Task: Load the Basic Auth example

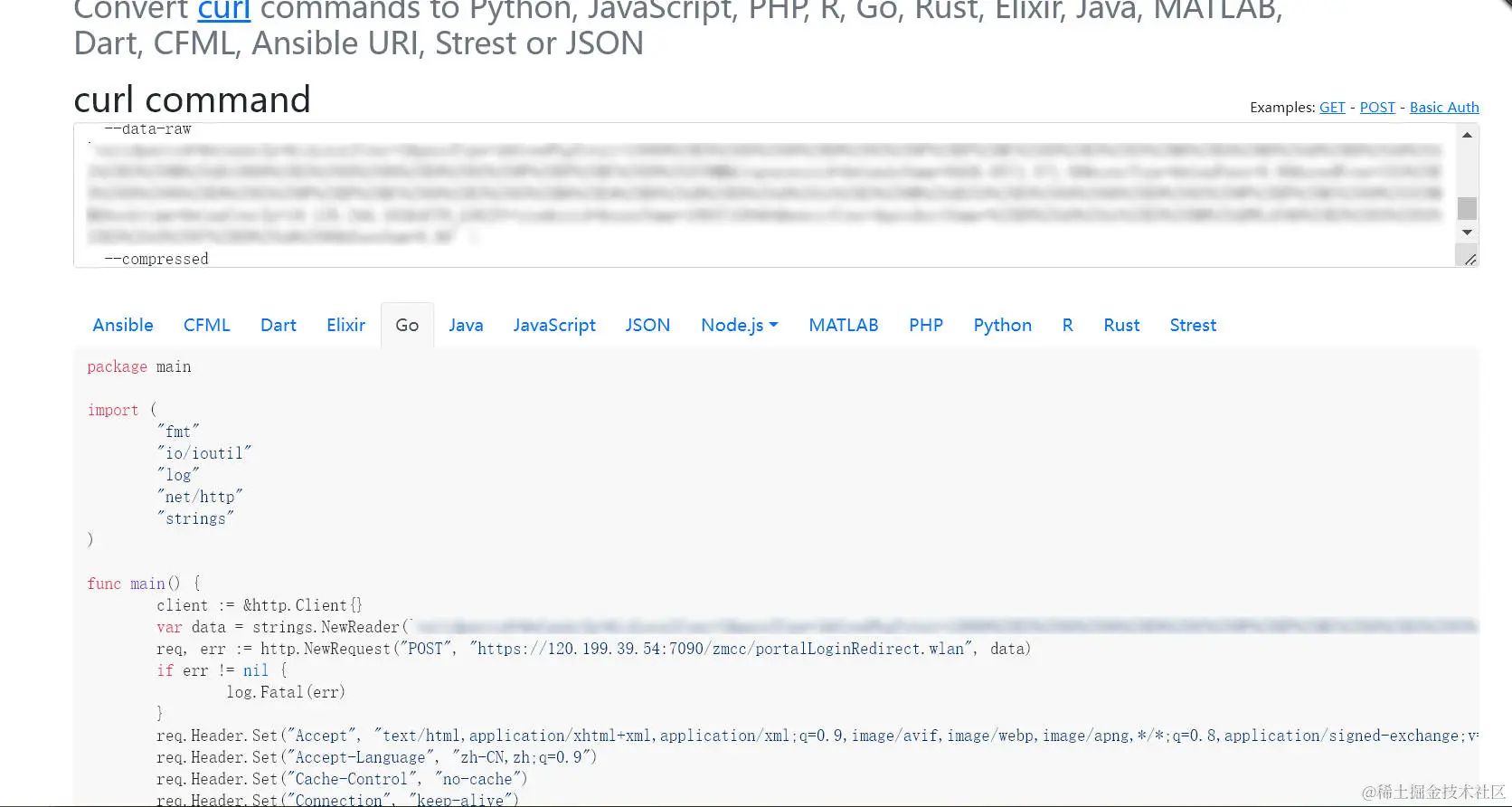Action: pos(1444,107)
